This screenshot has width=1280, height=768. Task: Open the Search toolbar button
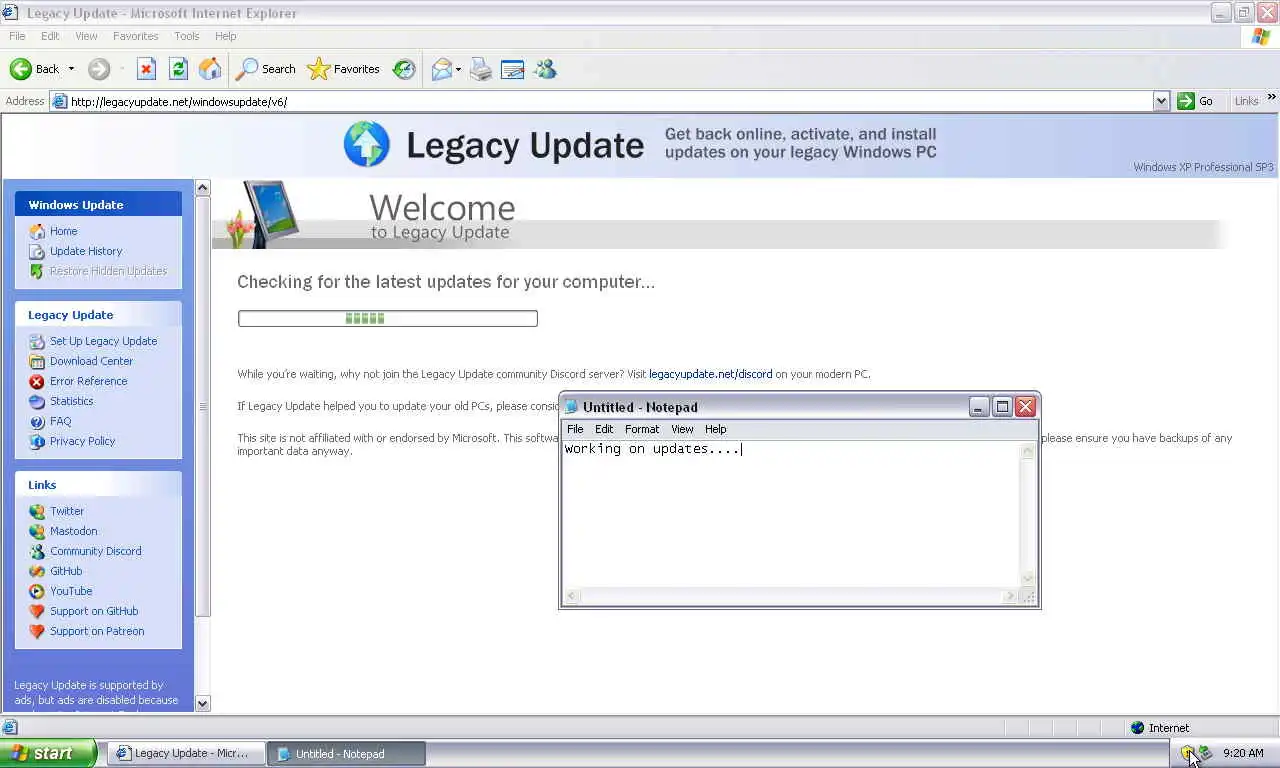coord(266,69)
